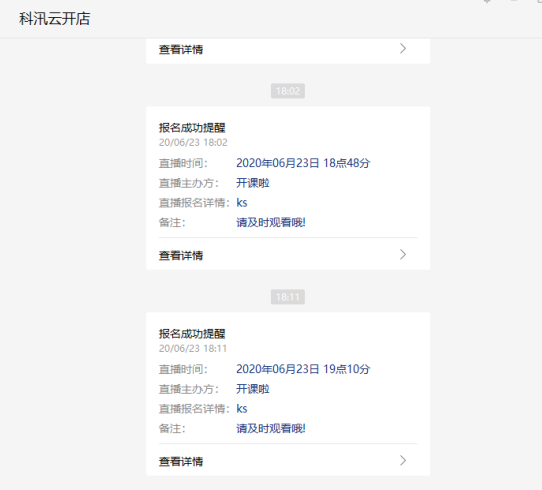Click the ks value in the 18点48分 card
Image resolution: width=542 pixels, height=490 pixels.
click(242, 202)
